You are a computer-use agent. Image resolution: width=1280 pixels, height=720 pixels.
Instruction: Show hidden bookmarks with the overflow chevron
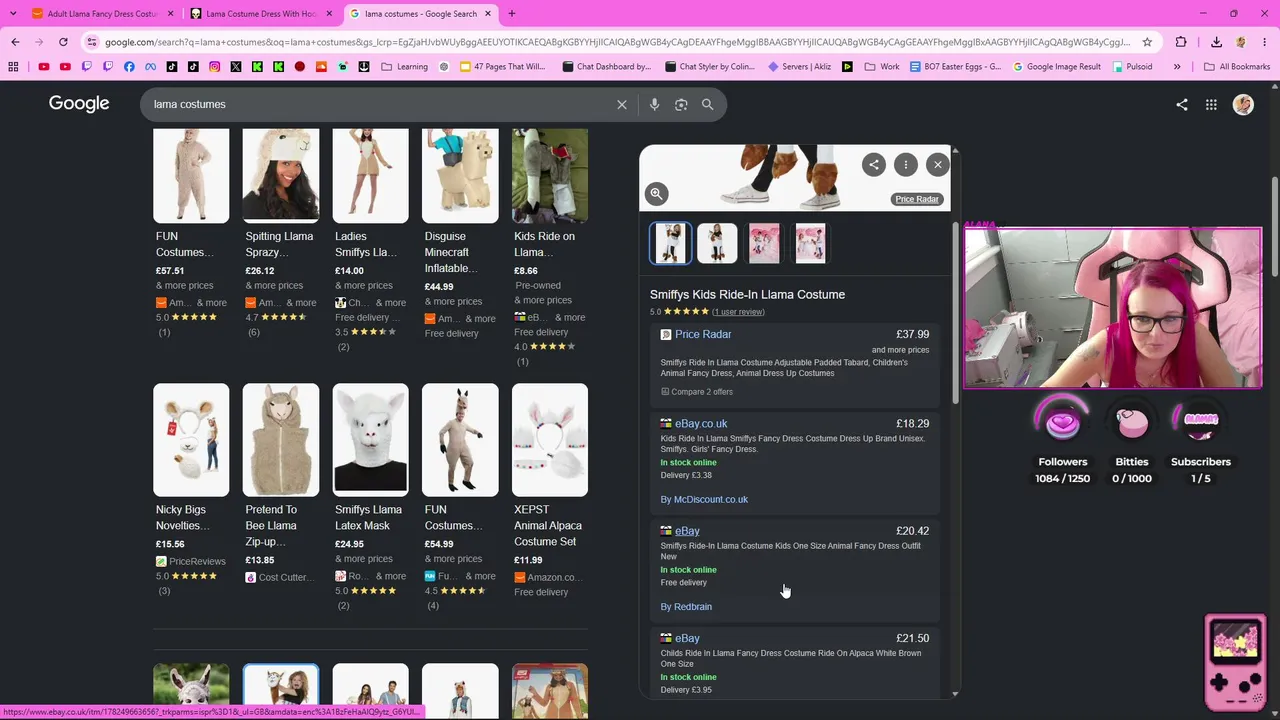tap(1177, 67)
